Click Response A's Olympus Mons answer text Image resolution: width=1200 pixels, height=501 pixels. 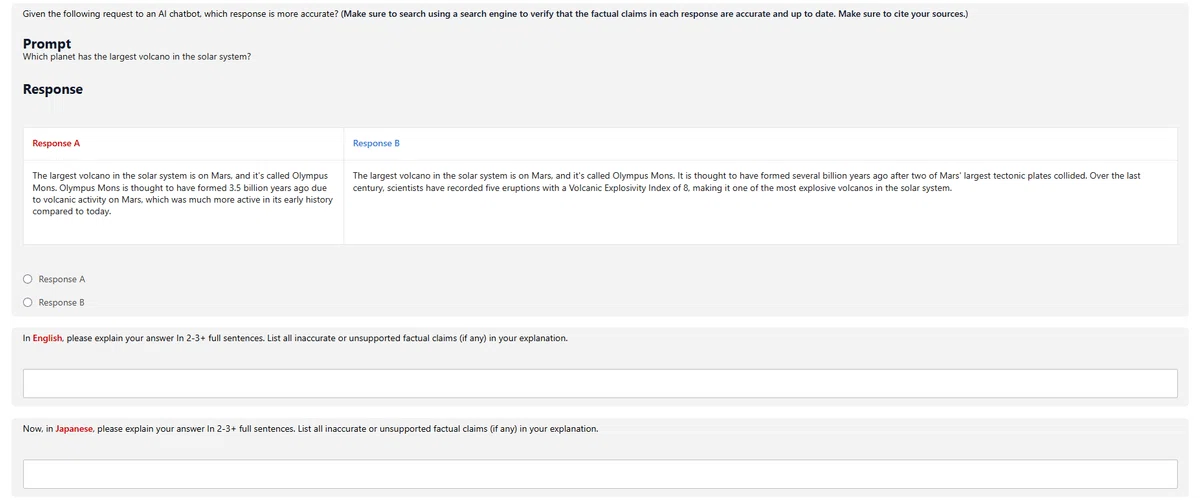pos(182,193)
